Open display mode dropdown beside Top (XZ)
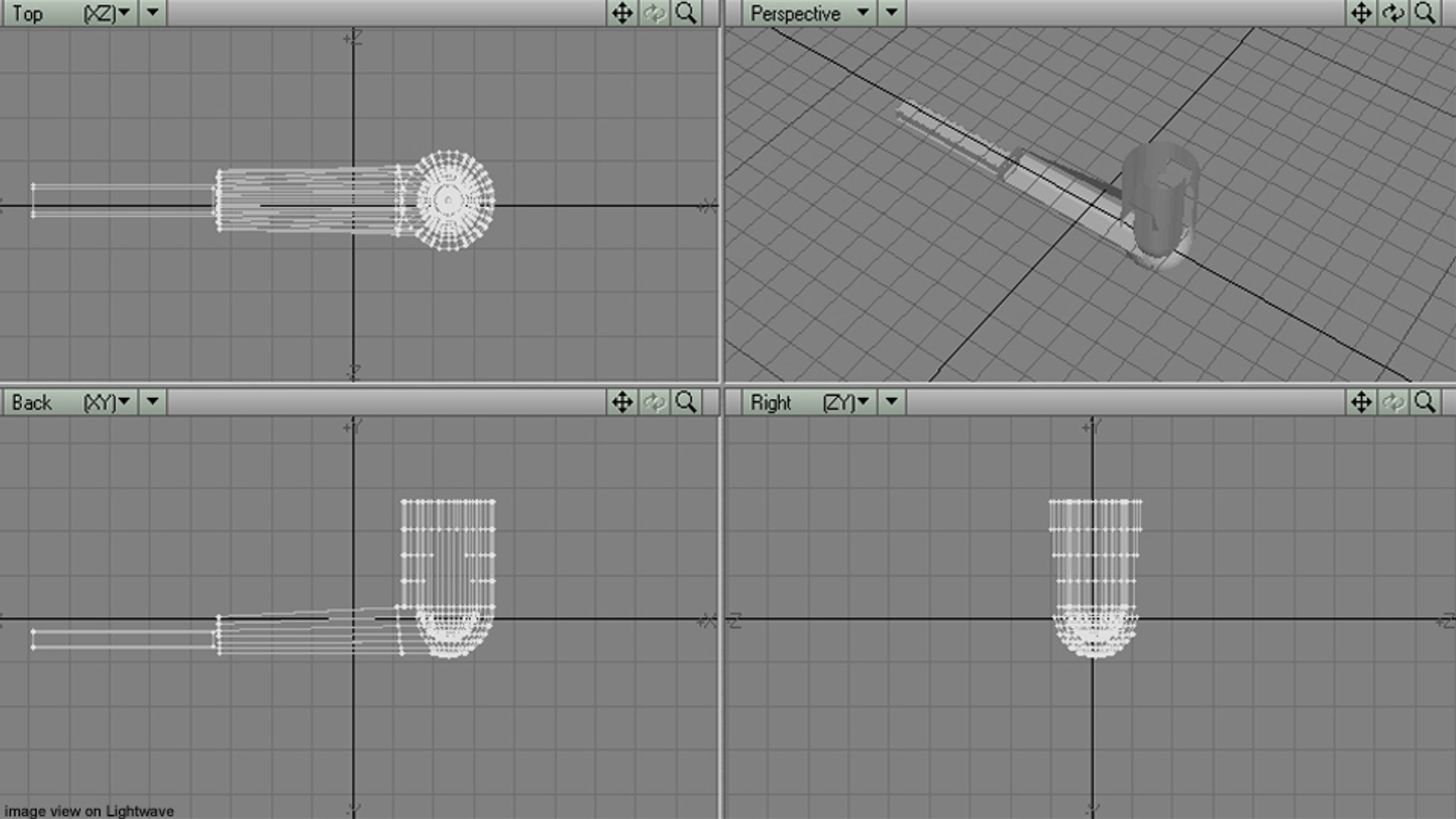The image size is (1456, 819). (x=152, y=13)
